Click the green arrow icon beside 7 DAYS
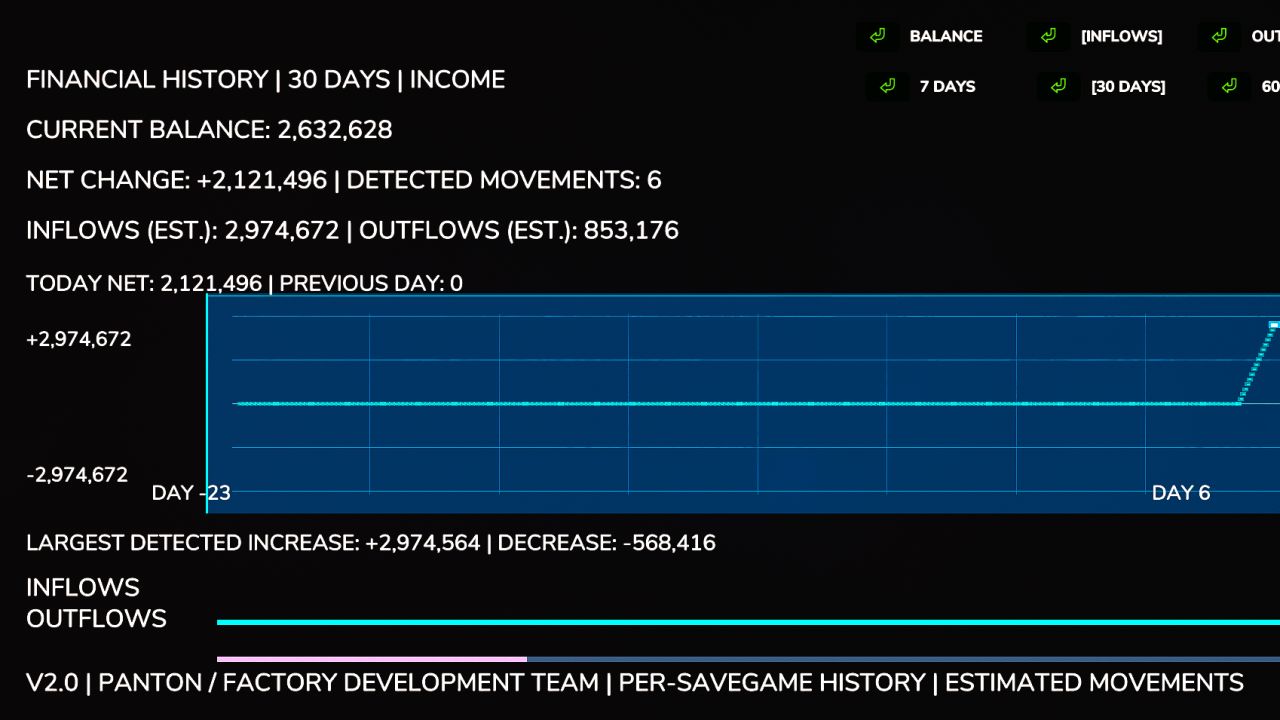Image resolution: width=1280 pixels, height=720 pixels. pos(887,86)
